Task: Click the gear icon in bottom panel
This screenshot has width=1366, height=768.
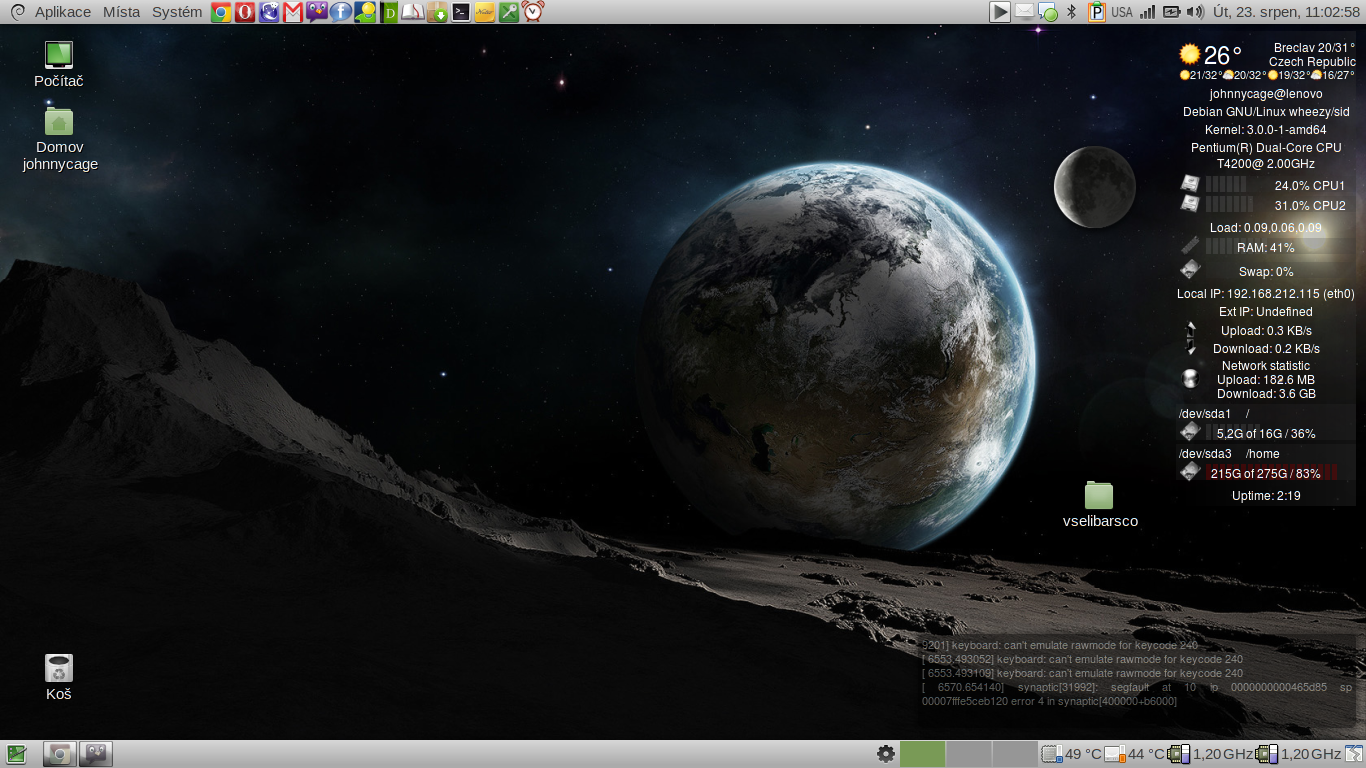Action: pos(885,754)
